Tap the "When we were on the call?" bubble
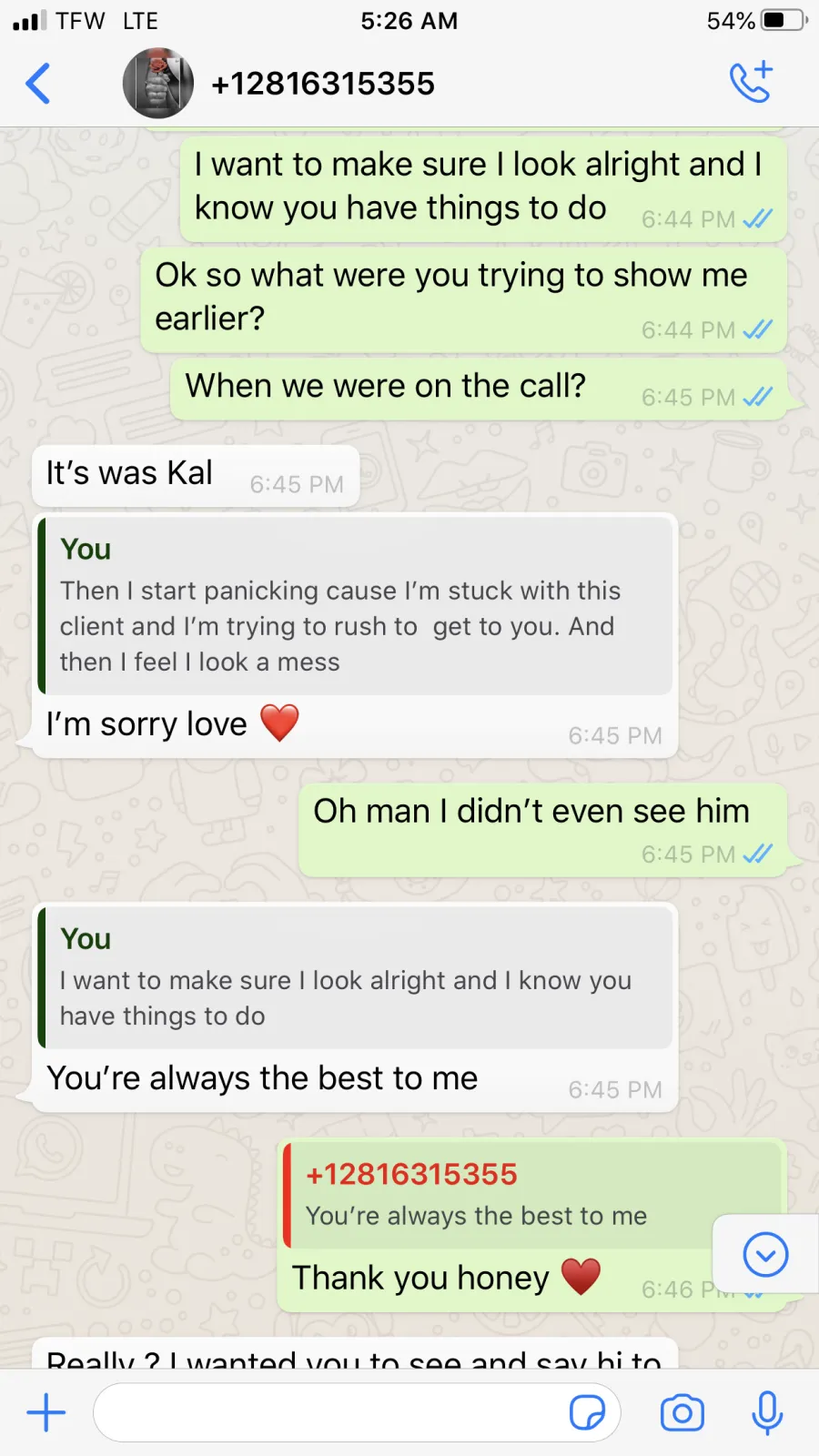The height and width of the screenshot is (1456, 819). [479, 388]
